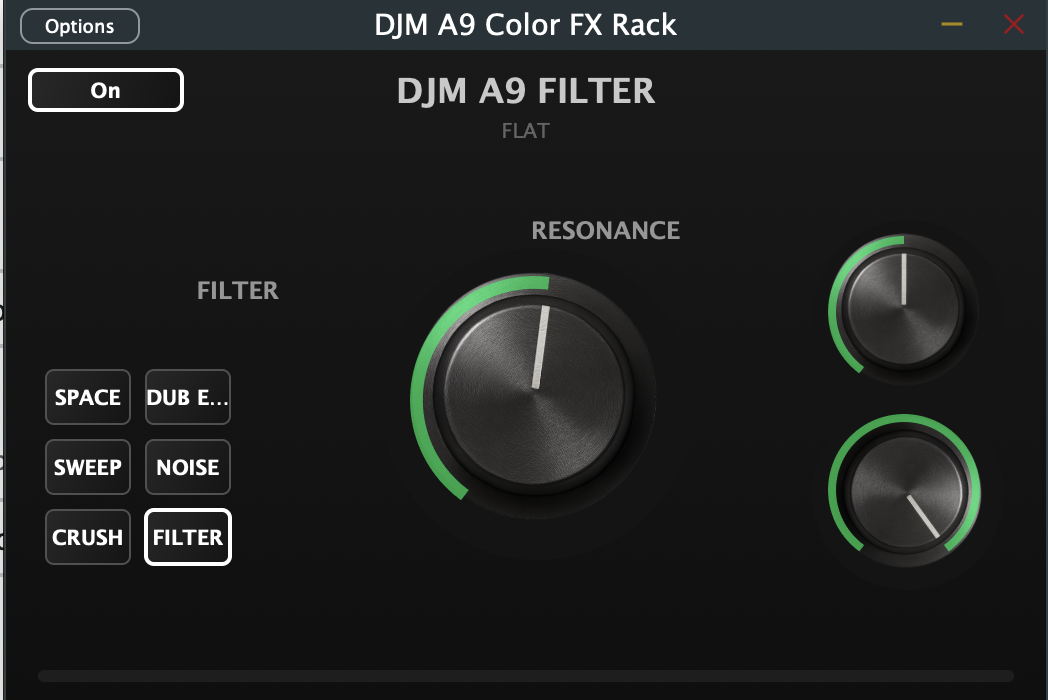This screenshot has height=700, width=1048.
Task: Click the FILTER label above the effect buttons
Action: [x=238, y=290]
